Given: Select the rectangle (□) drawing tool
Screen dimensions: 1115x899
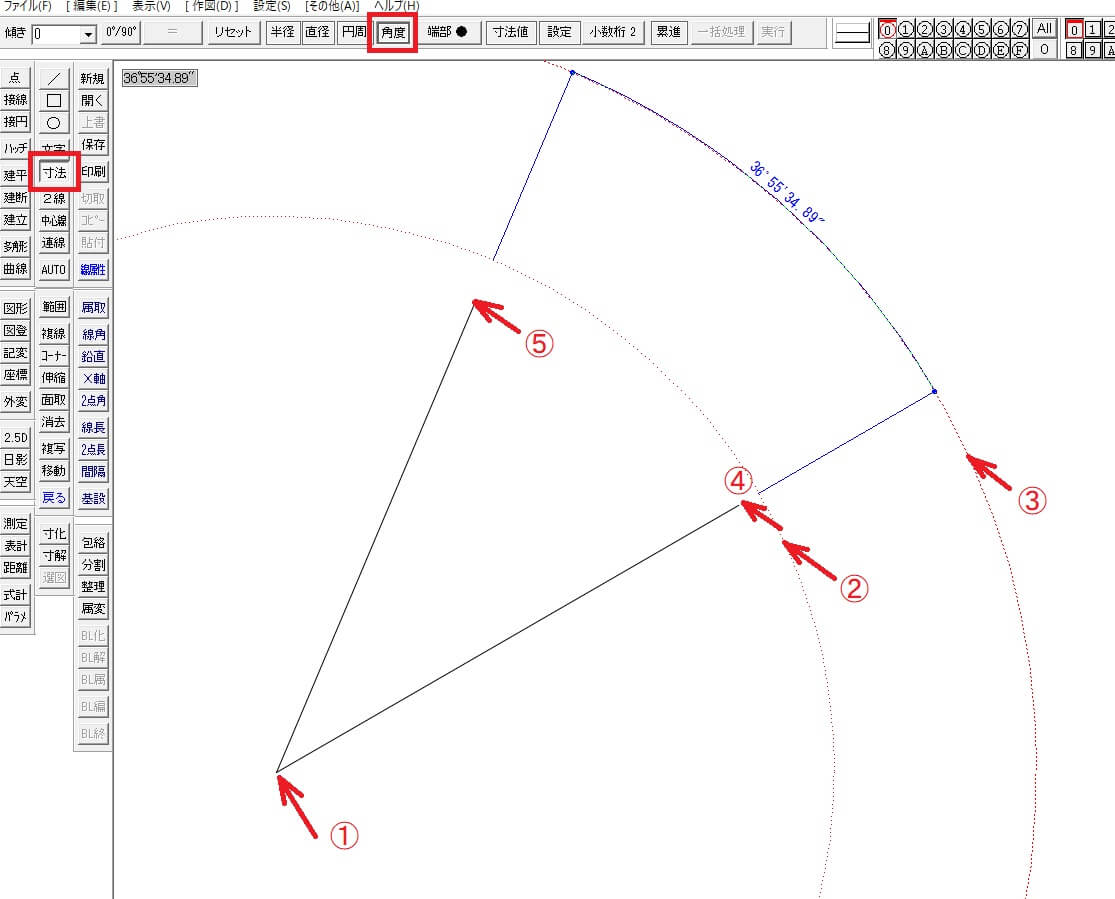Looking at the screenshot, I should pos(54,101).
